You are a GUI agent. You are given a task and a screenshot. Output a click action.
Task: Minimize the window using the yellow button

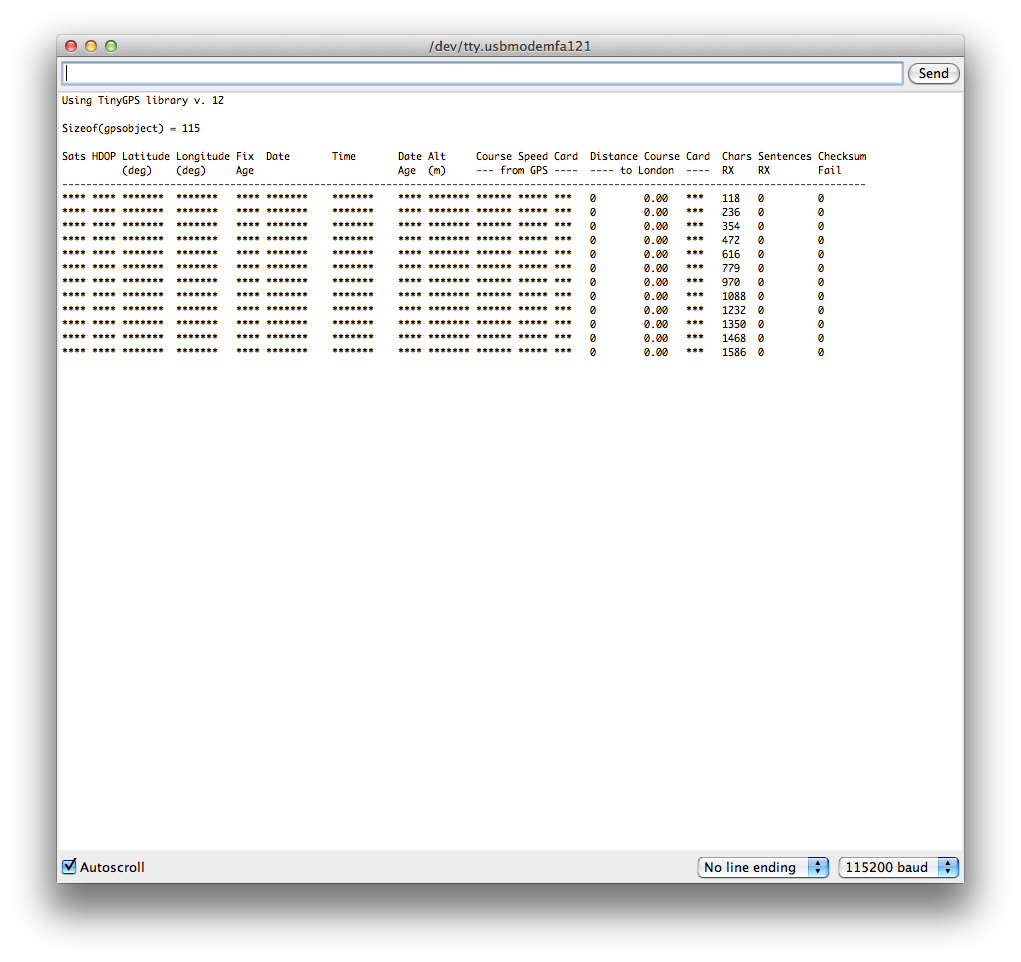tap(91, 46)
